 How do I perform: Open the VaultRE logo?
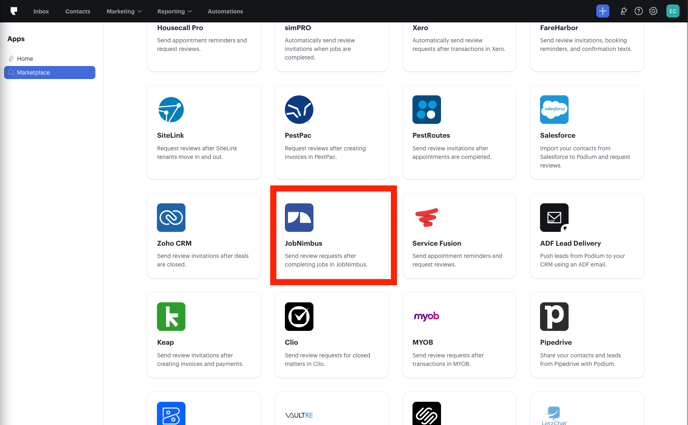pos(299,415)
